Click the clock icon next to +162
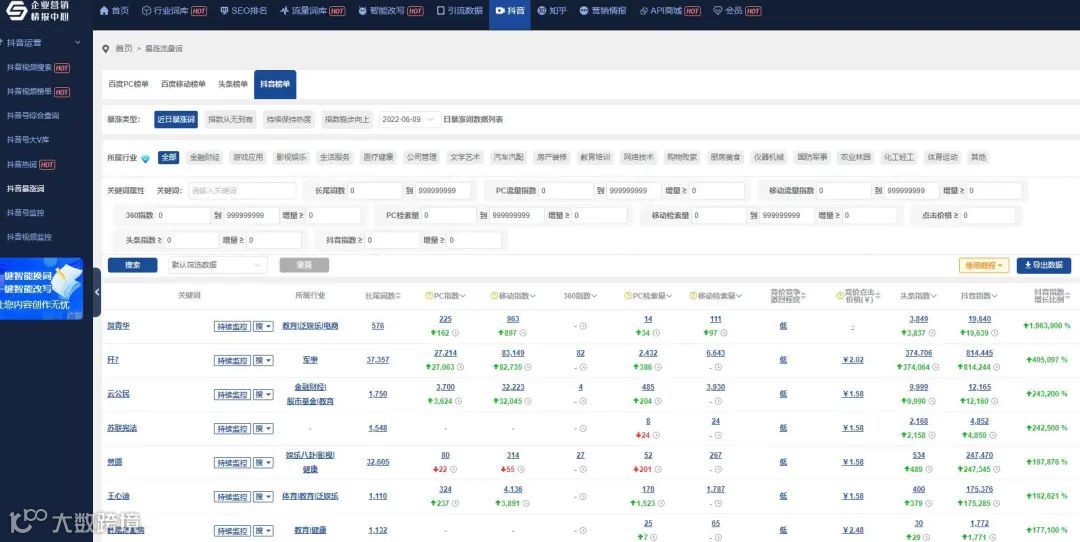The width and height of the screenshot is (1080, 542). 456,333
